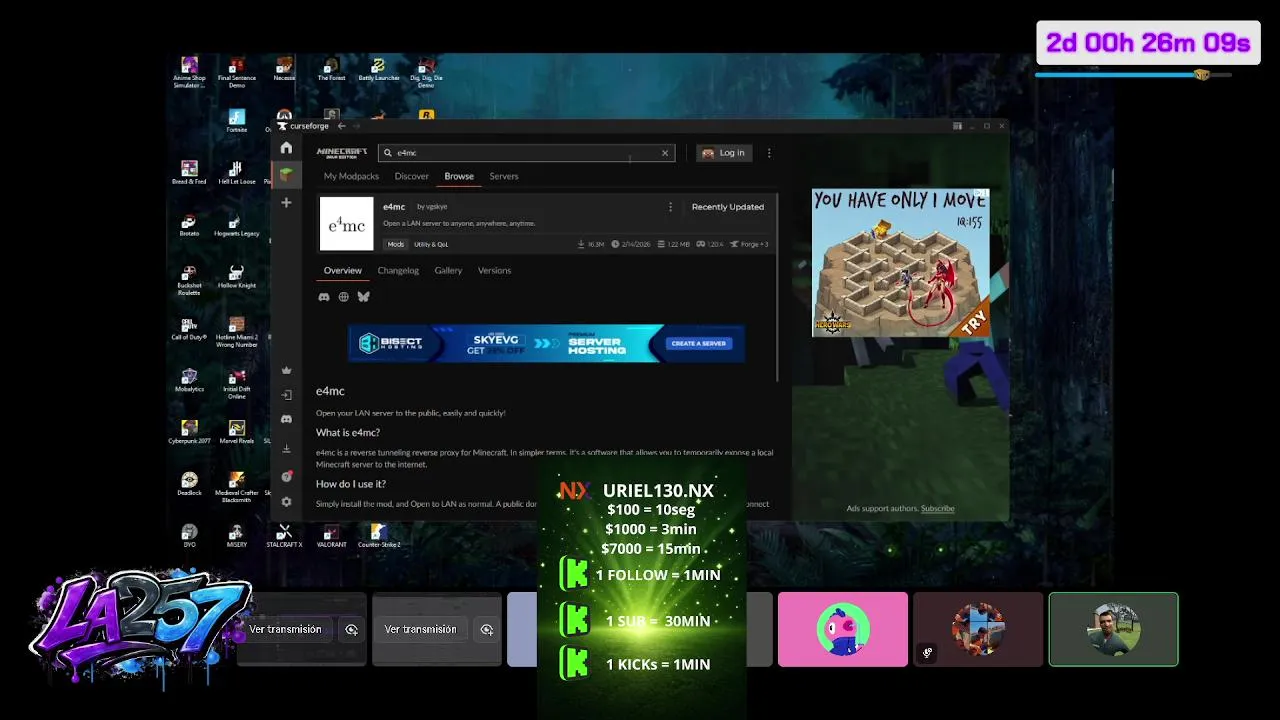Open the Discord icon in CurseForge sidebar
This screenshot has height=720, width=1280.
[286, 419]
